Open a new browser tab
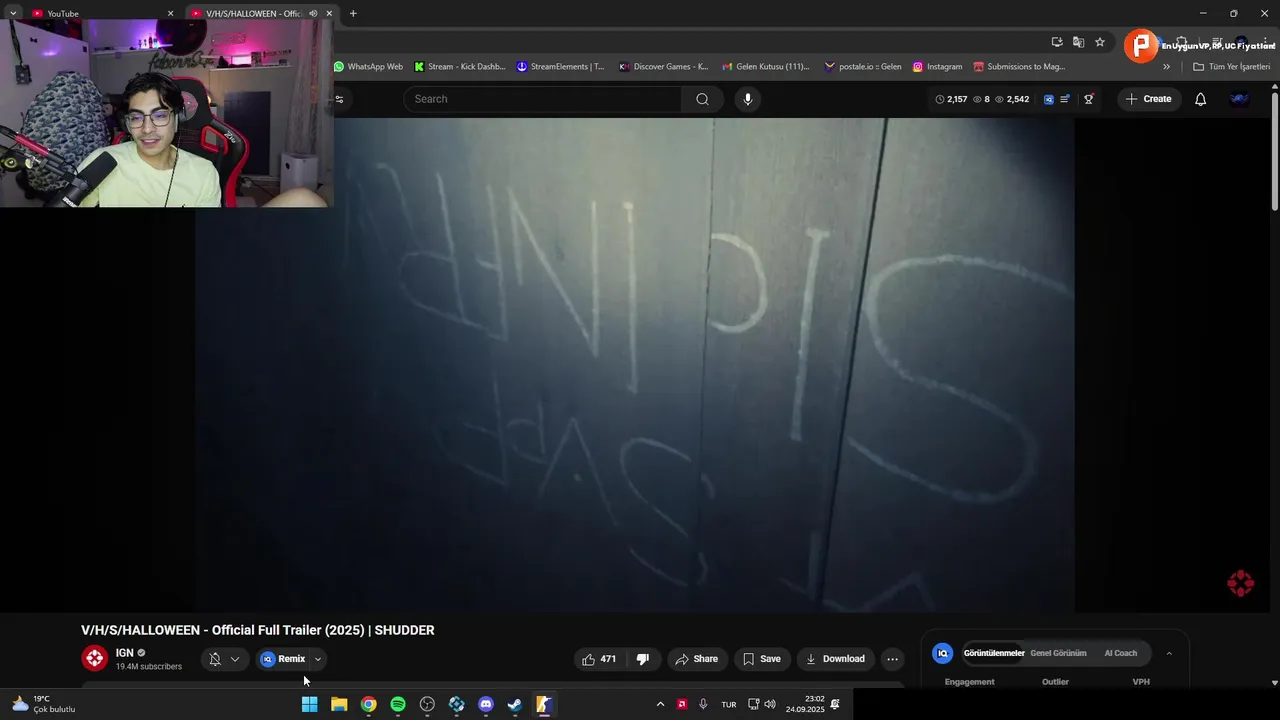This screenshot has width=1280, height=720. tap(353, 13)
